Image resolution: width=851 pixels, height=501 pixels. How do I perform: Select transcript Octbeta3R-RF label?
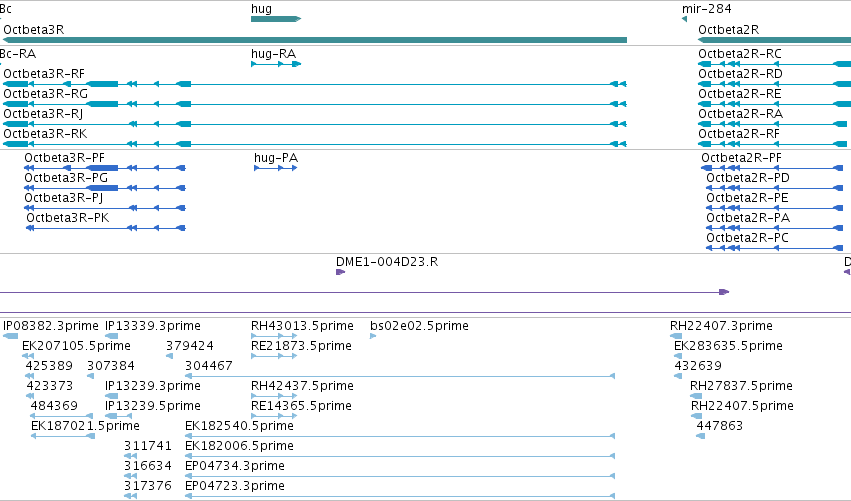click(x=44, y=74)
